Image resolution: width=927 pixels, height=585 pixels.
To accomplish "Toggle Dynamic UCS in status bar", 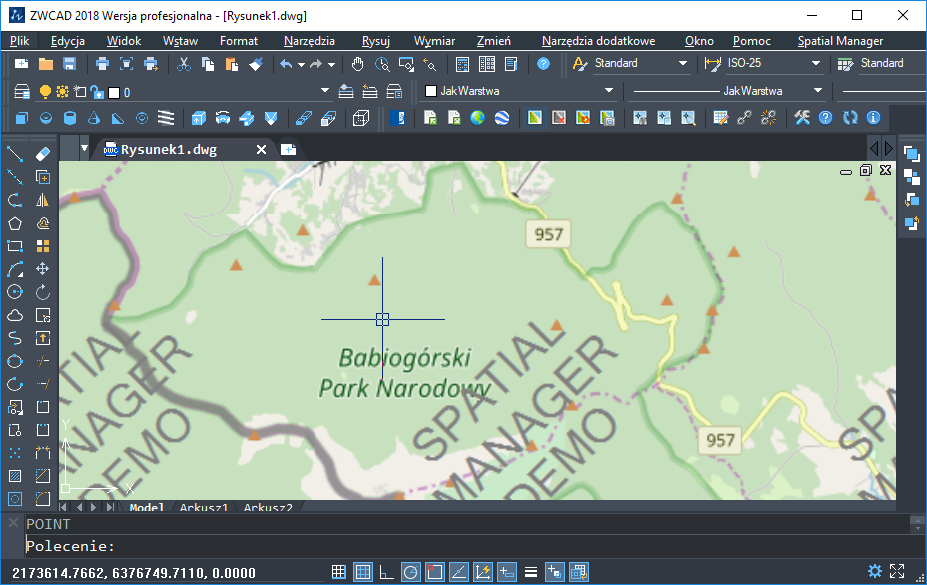I will [482, 572].
